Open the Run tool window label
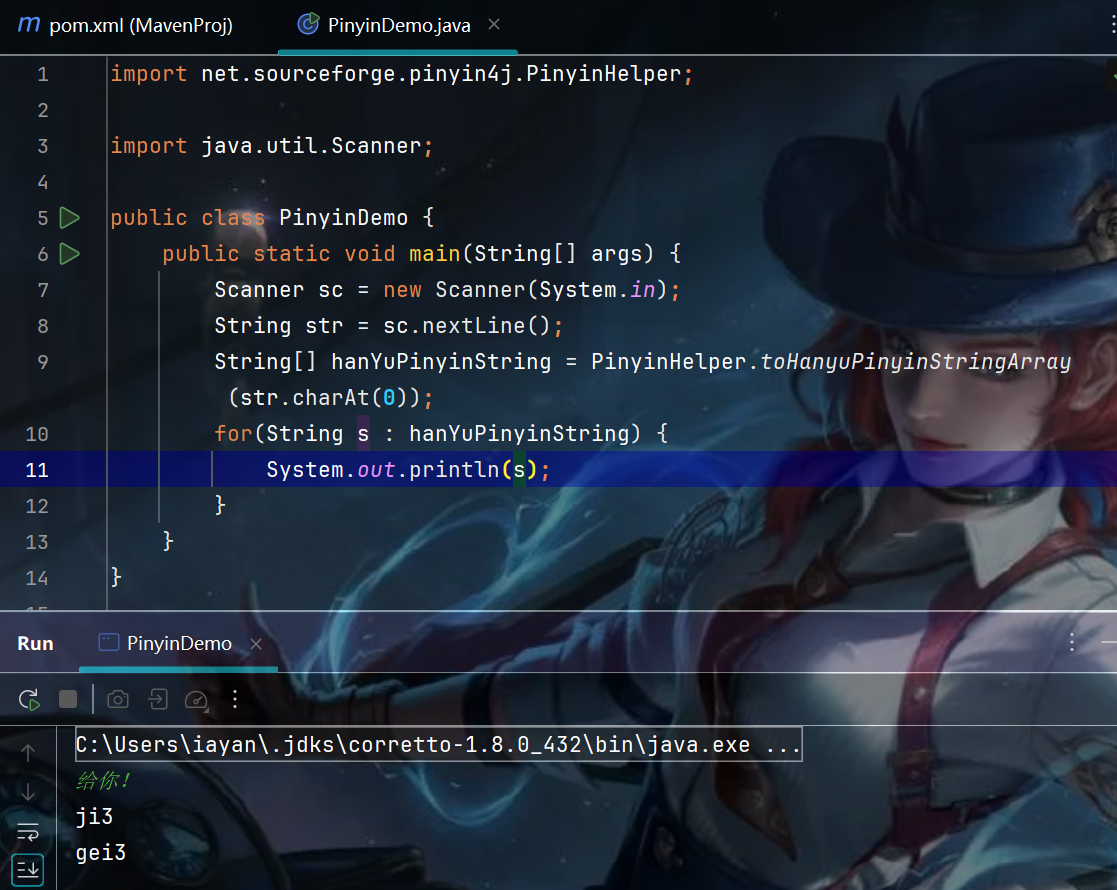1117x890 pixels. point(36,643)
